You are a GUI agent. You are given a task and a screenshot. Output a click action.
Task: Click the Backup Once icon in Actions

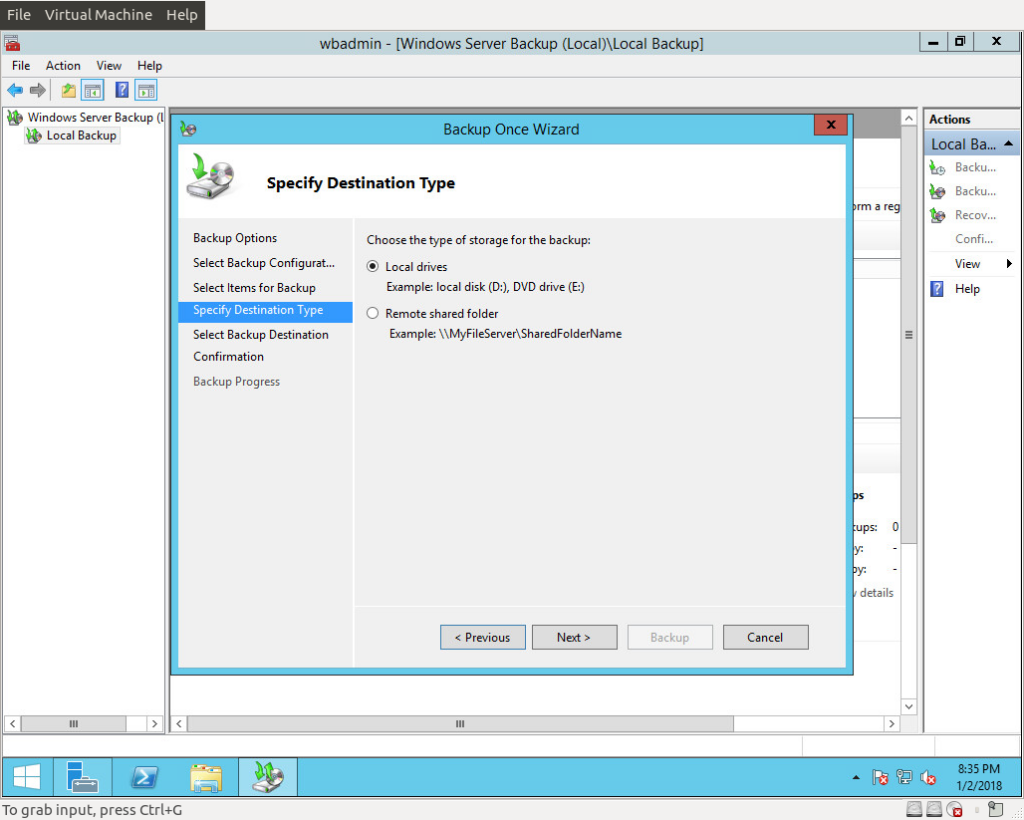click(x=937, y=191)
